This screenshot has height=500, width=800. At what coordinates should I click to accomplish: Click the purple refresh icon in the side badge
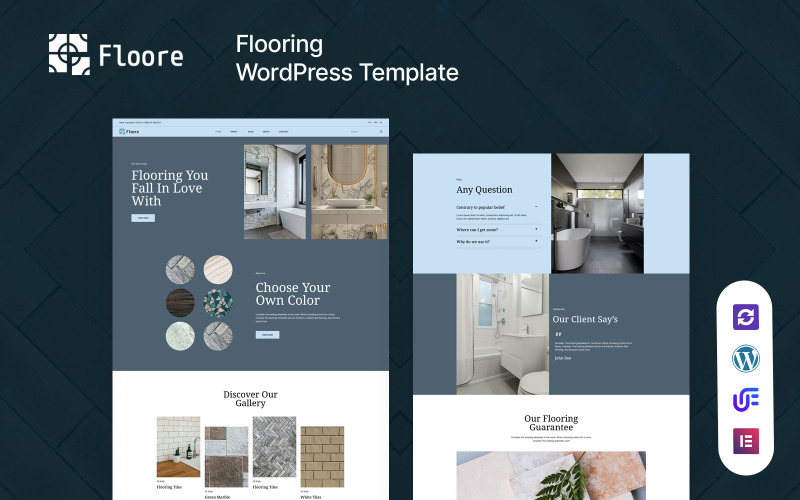point(746,317)
